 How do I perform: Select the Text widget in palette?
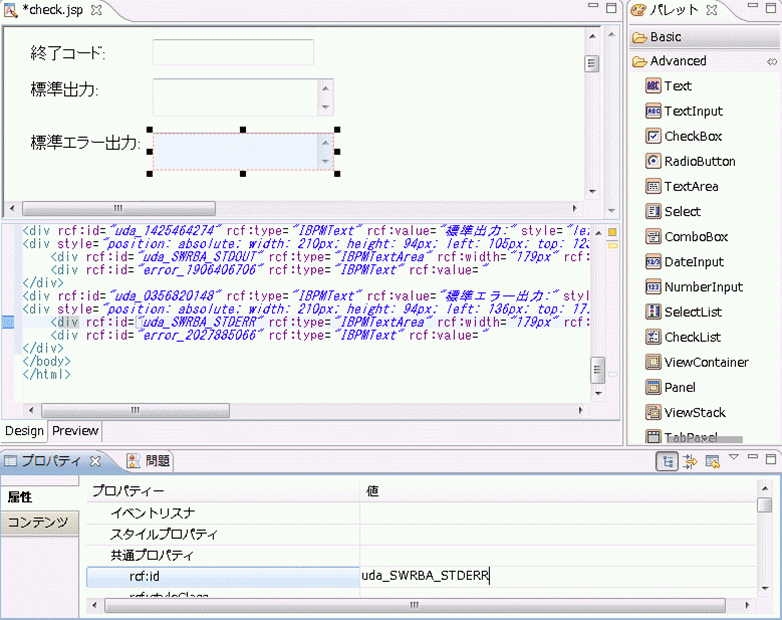click(677, 86)
